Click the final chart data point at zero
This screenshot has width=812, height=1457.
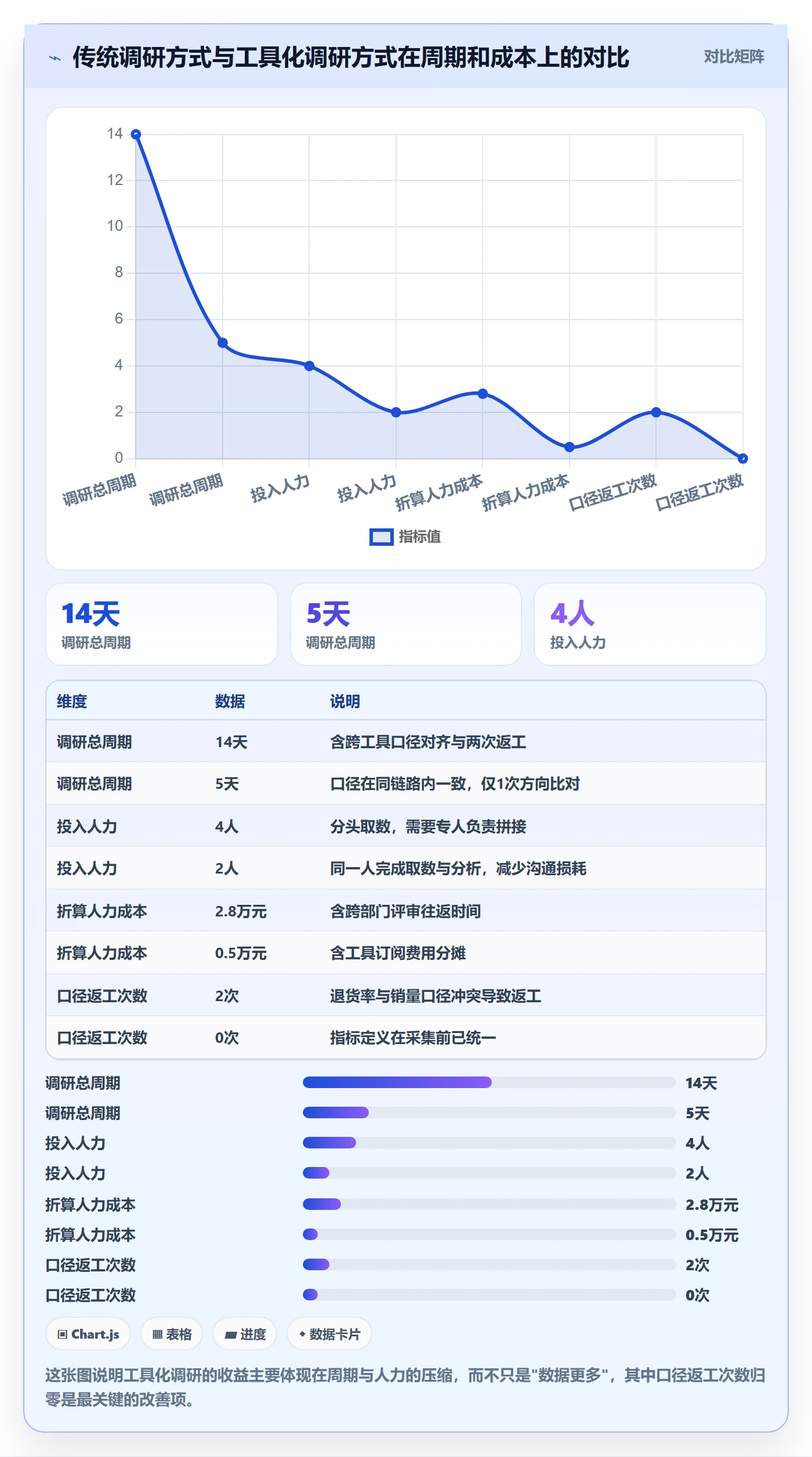click(x=743, y=458)
